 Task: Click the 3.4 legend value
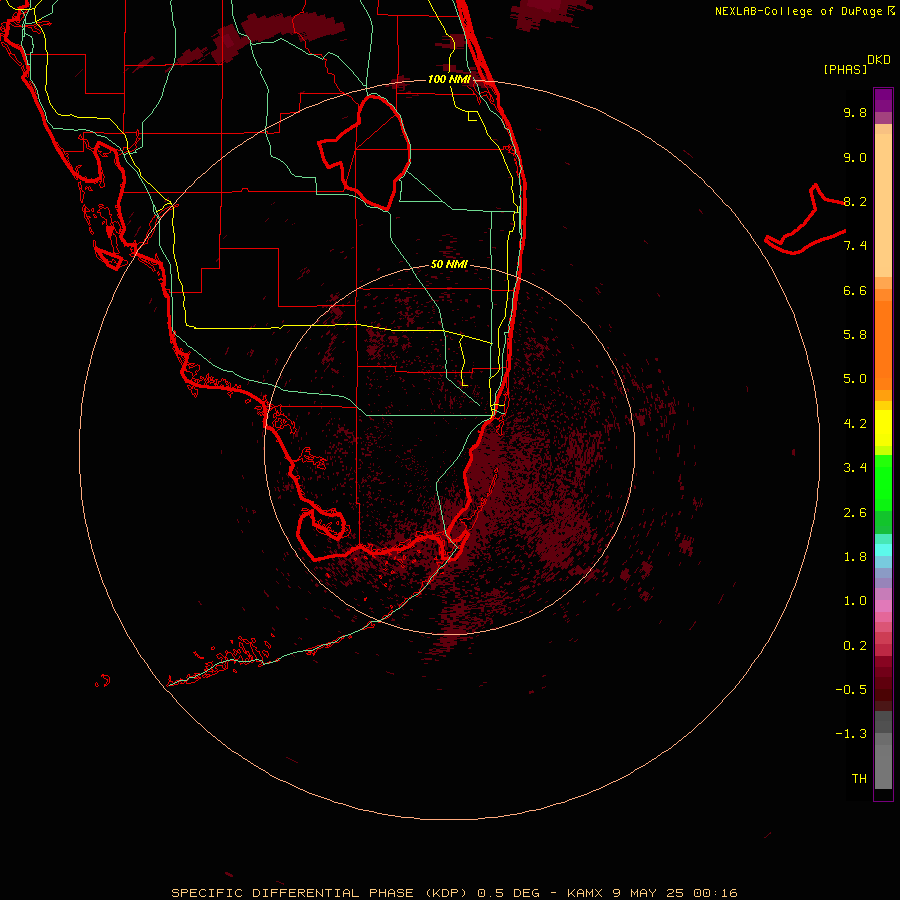tap(855, 468)
